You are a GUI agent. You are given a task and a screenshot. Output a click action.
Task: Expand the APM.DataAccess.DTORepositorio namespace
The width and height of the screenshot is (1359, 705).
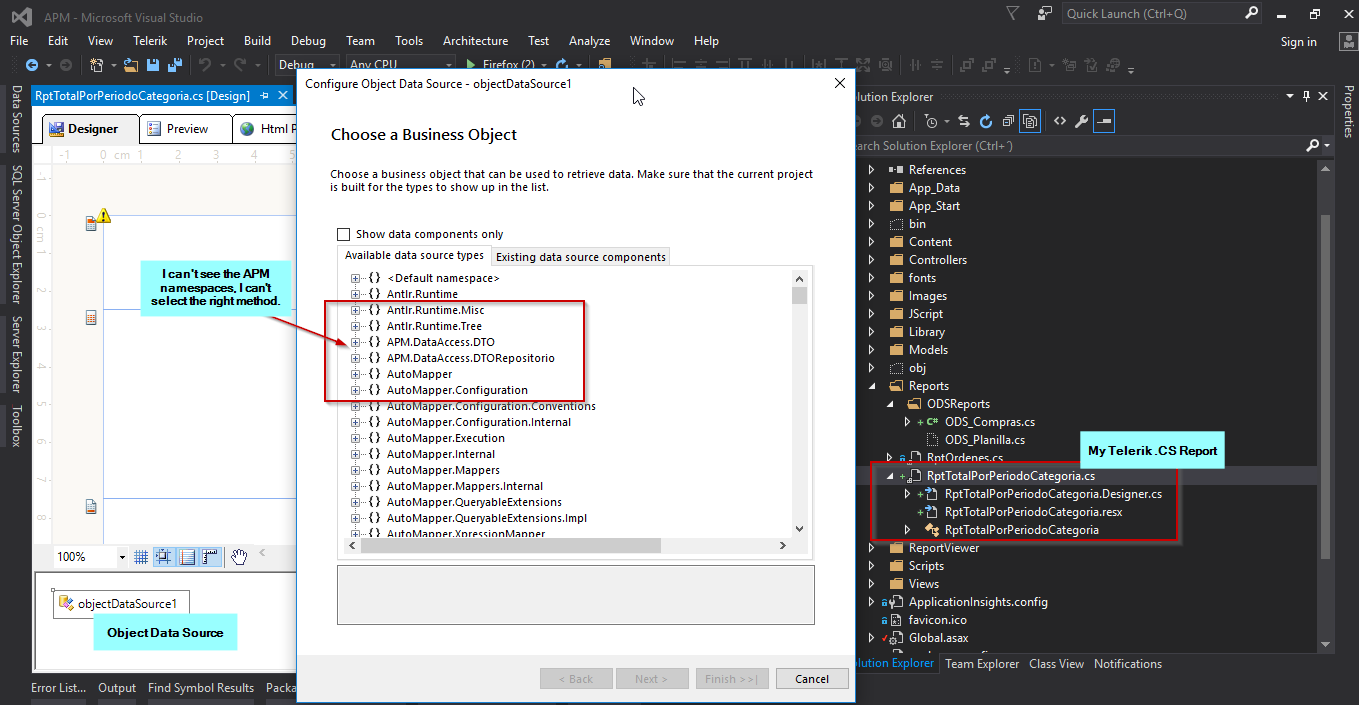pyautogui.click(x=356, y=358)
